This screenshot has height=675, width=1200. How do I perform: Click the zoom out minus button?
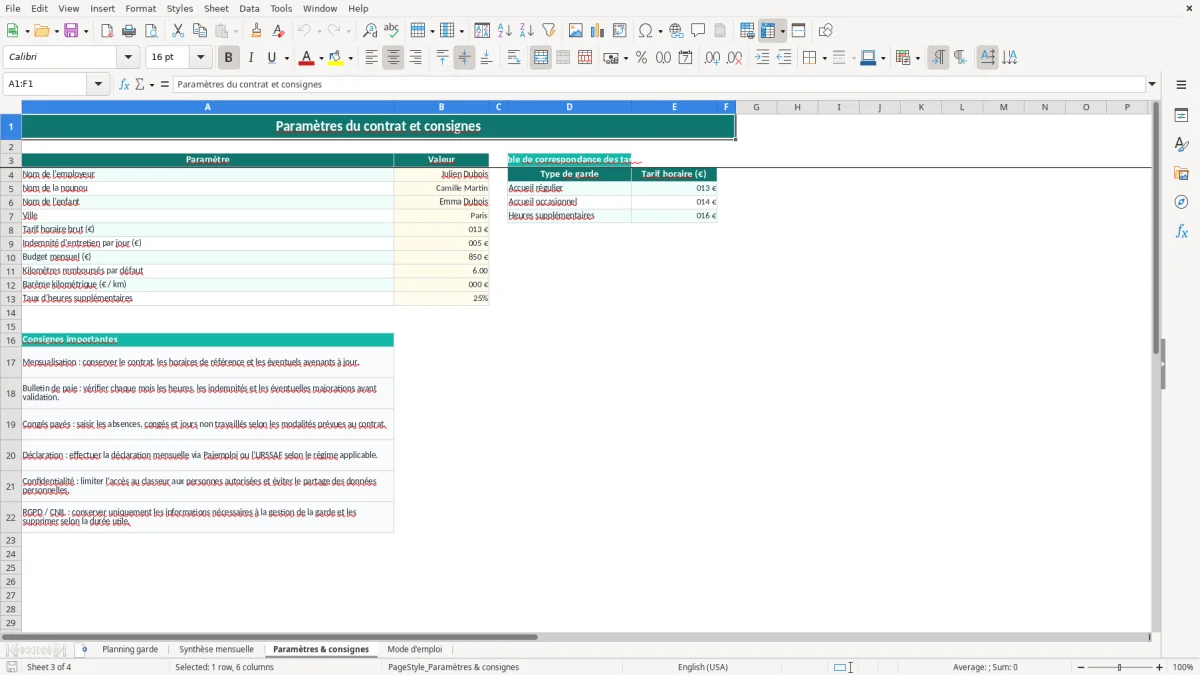point(1081,667)
